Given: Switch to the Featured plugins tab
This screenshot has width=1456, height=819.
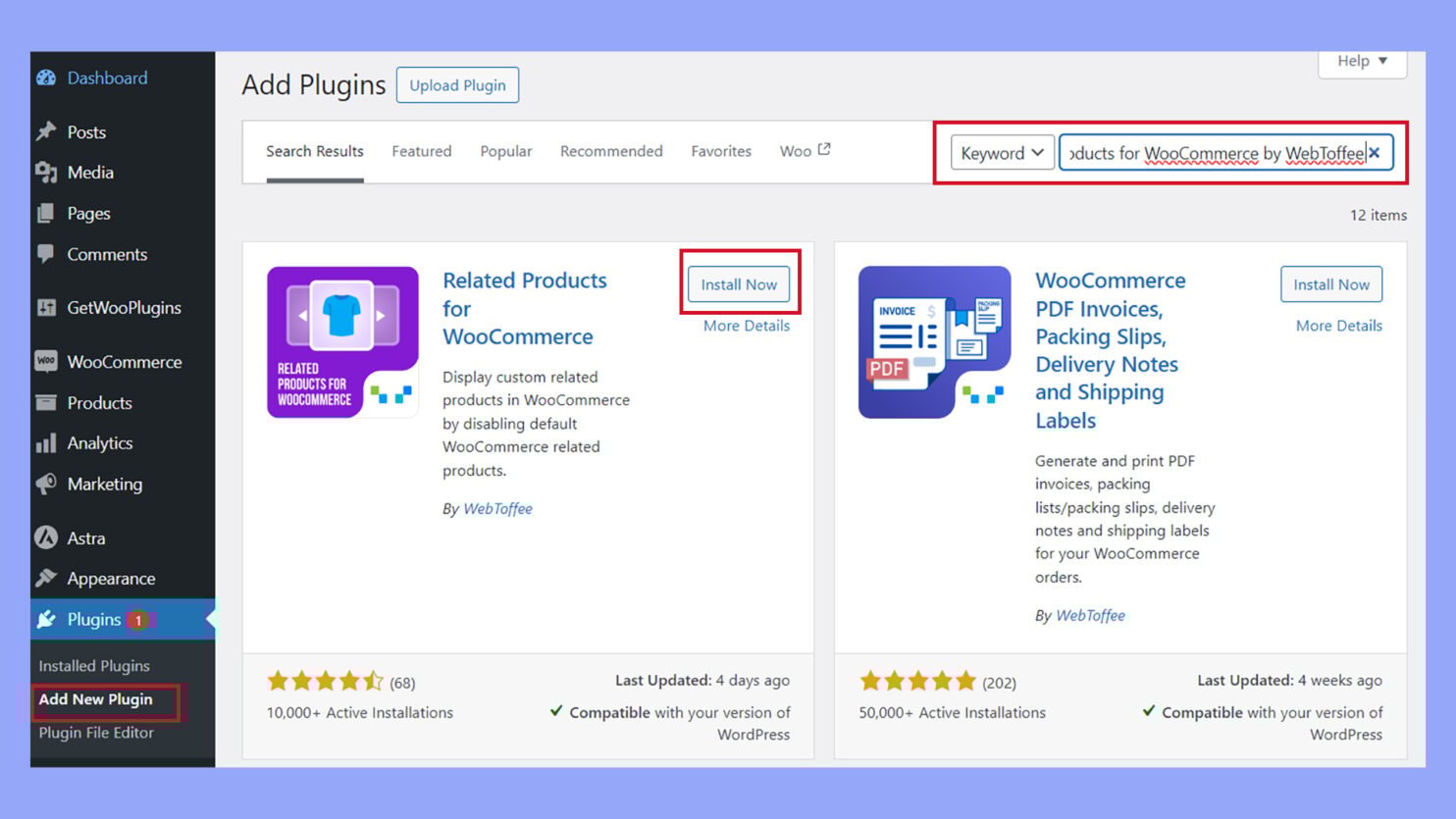Looking at the screenshot, I should 421,151.
